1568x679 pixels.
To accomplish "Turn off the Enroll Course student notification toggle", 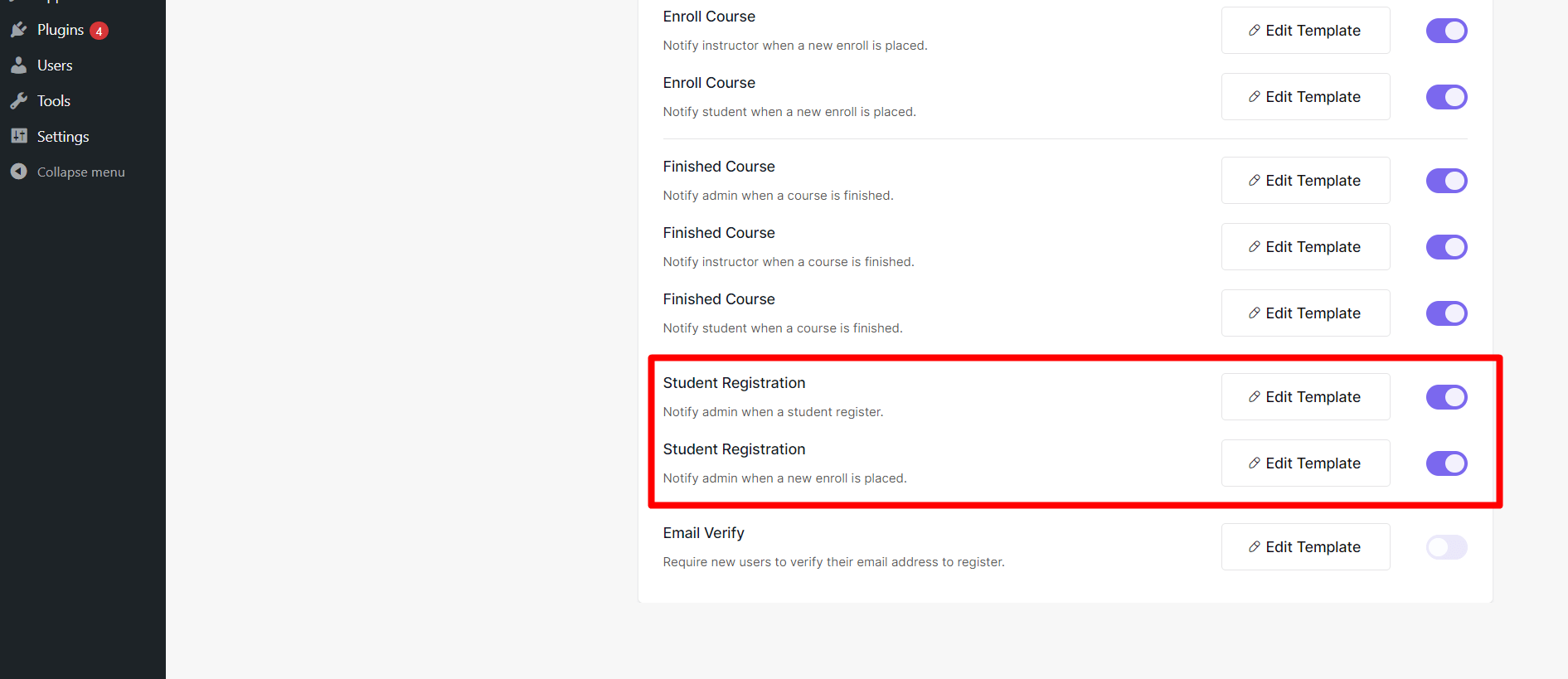I will 1446,97.
